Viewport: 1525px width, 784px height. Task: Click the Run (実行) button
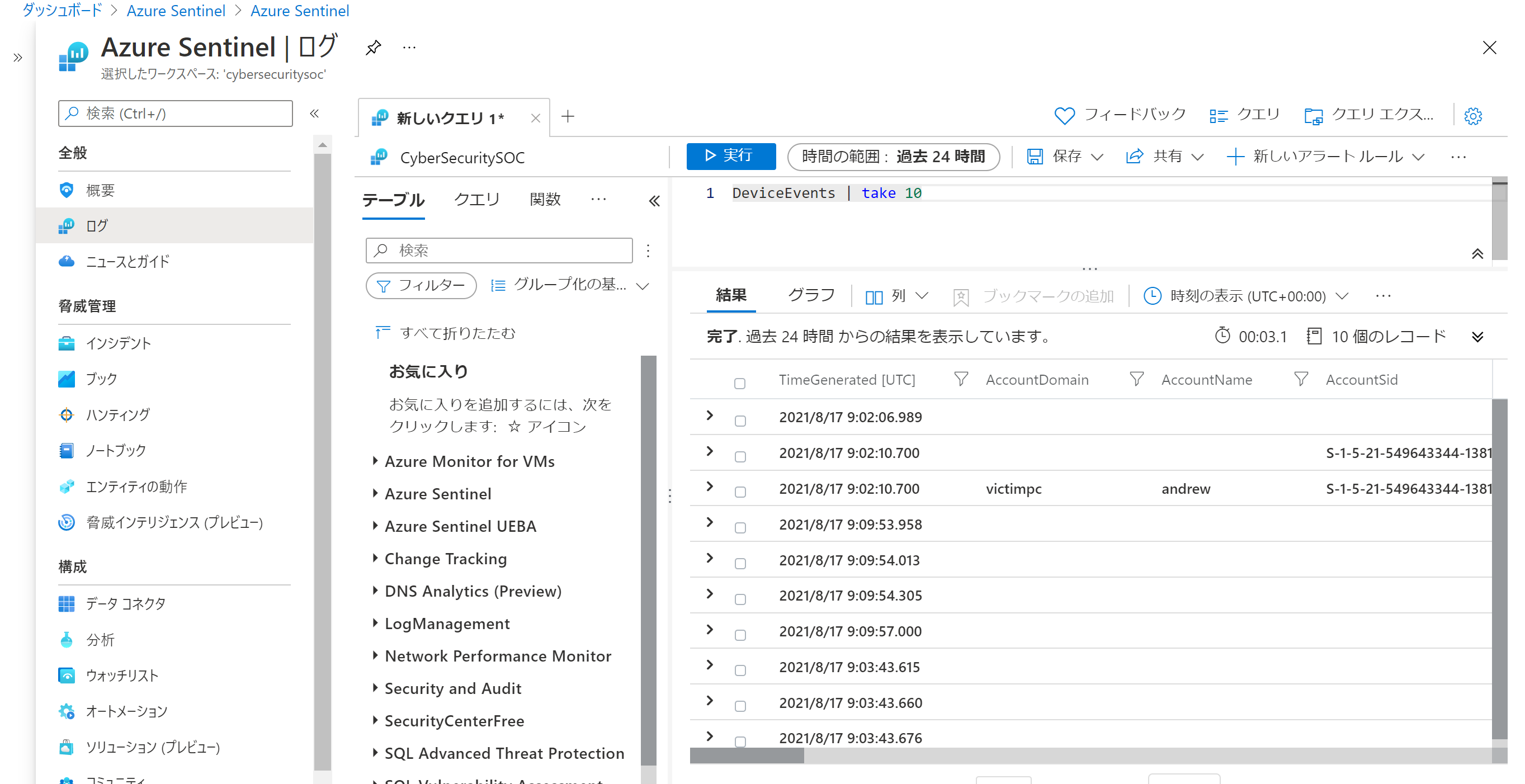730,155
